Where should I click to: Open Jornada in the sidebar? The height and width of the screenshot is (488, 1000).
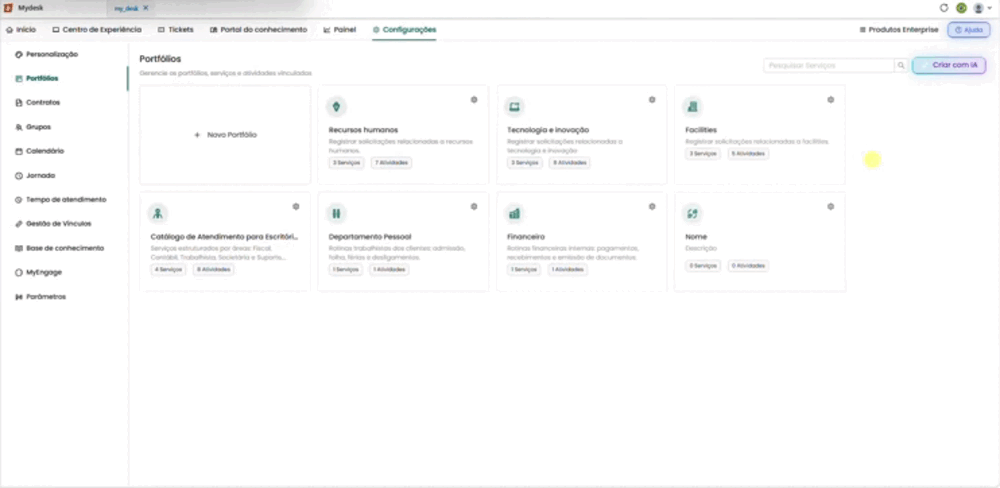(x=34, y=175)
